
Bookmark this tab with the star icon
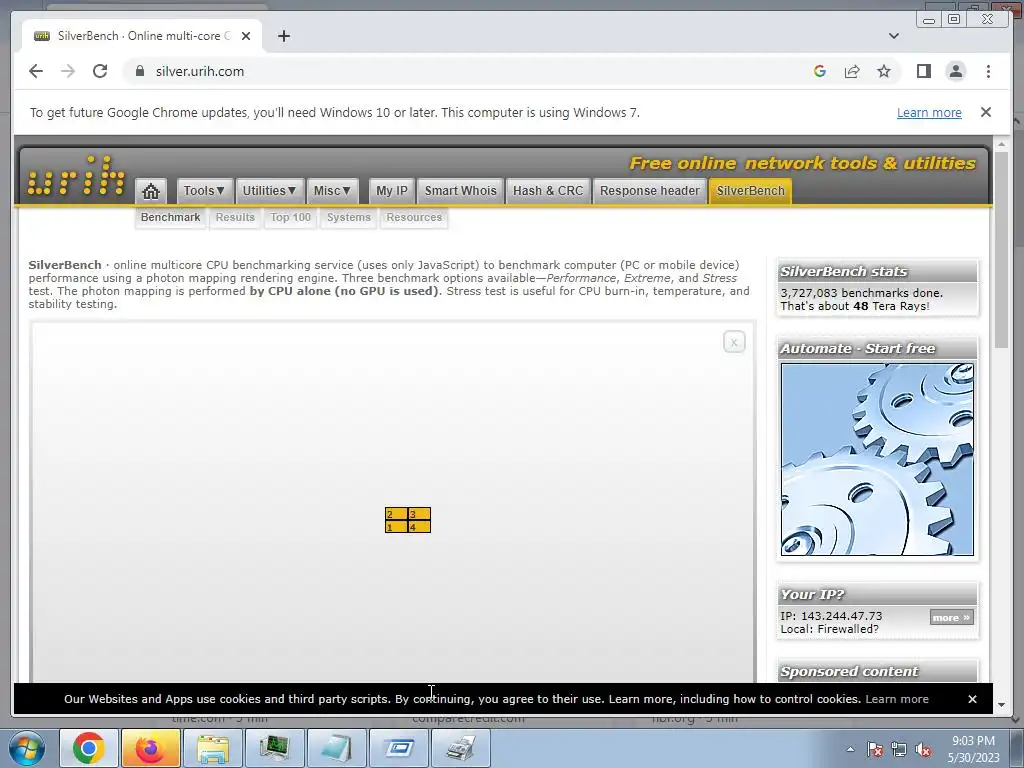(x=884, y=71)
